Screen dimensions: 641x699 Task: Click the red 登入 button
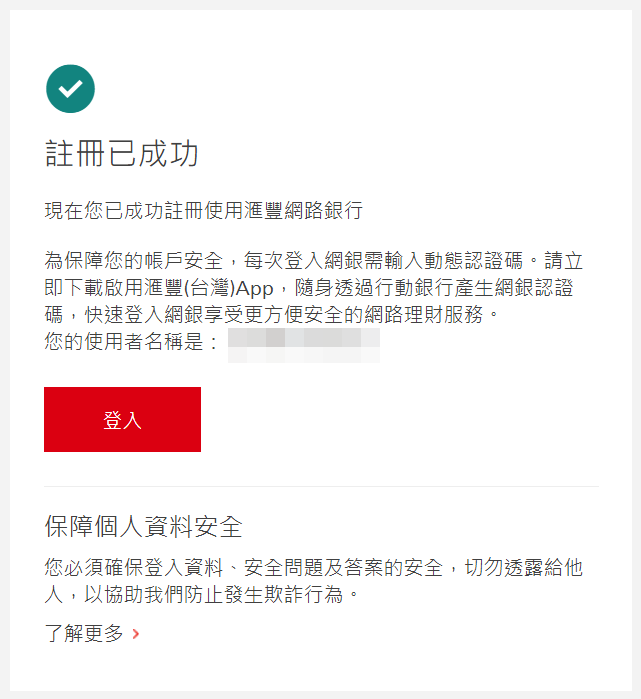pos(122,419)
